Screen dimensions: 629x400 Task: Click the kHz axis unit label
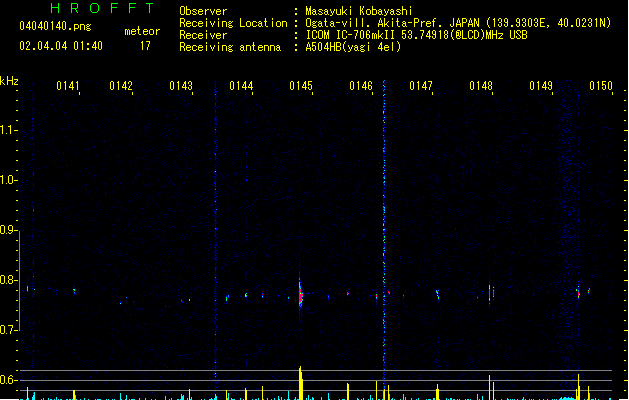9,81
